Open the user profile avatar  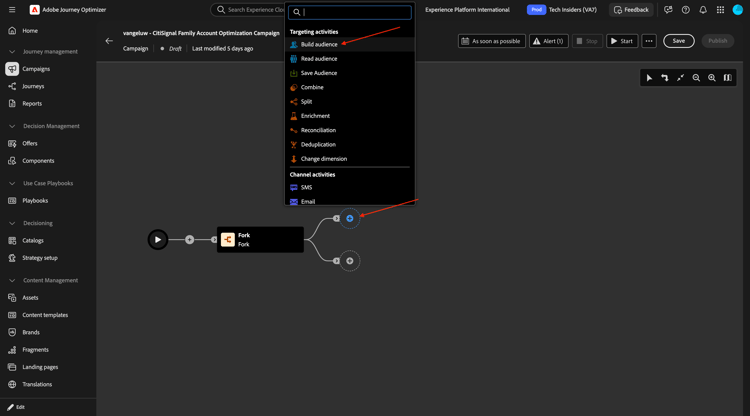738,10
